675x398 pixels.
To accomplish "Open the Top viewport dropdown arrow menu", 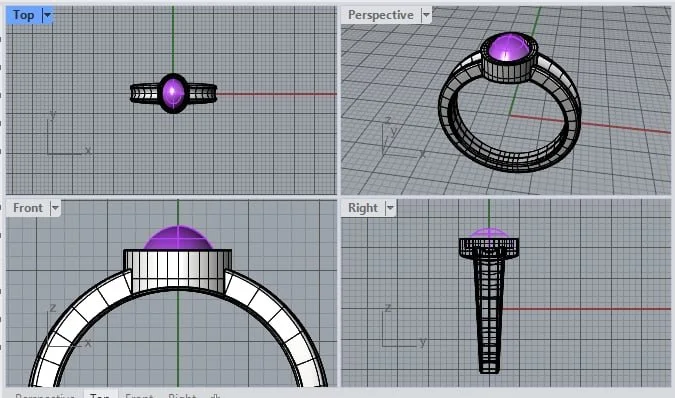I will pos(47,15).
